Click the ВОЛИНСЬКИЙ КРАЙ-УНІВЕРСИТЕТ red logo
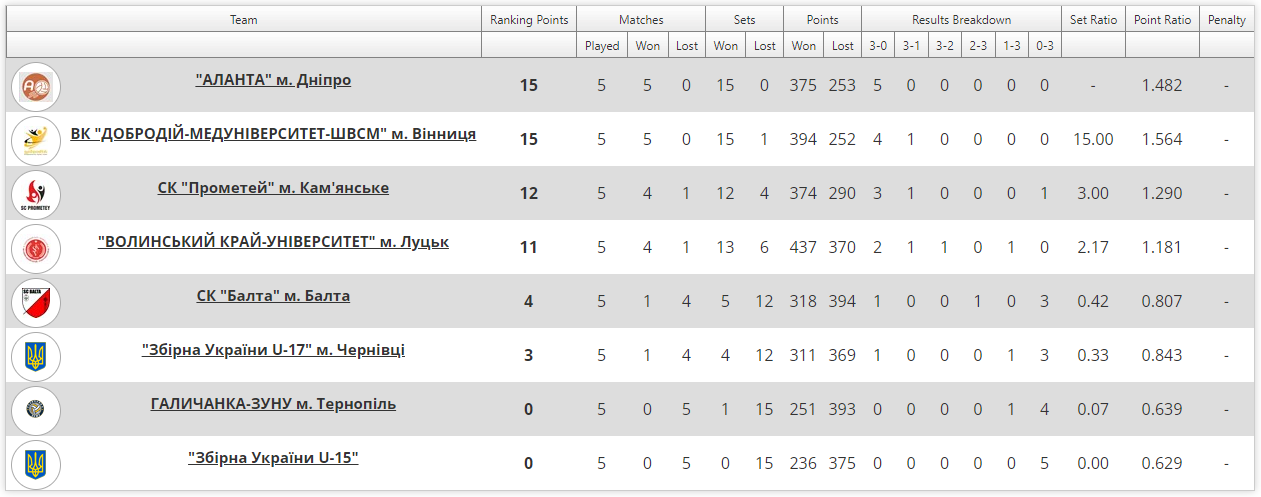Image resolution: width=1261 pixels, height=497 pixels. (x=36, y=248)
